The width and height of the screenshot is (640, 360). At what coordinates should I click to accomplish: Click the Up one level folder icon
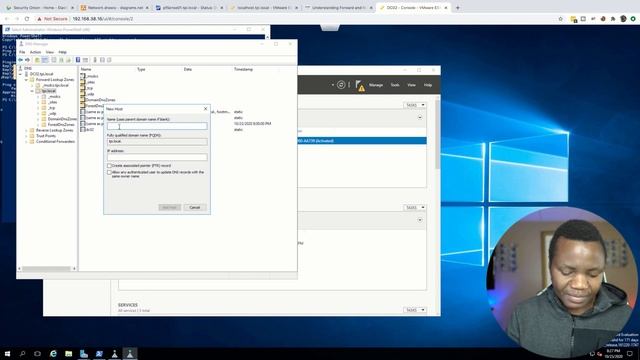37,60
